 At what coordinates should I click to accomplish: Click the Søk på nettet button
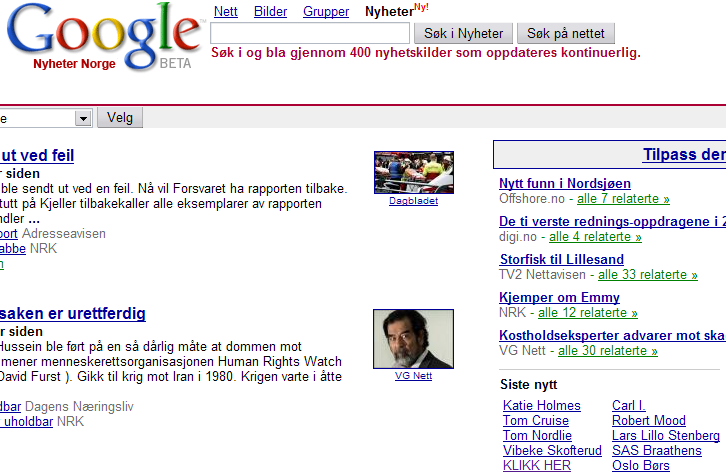point(566,33)
